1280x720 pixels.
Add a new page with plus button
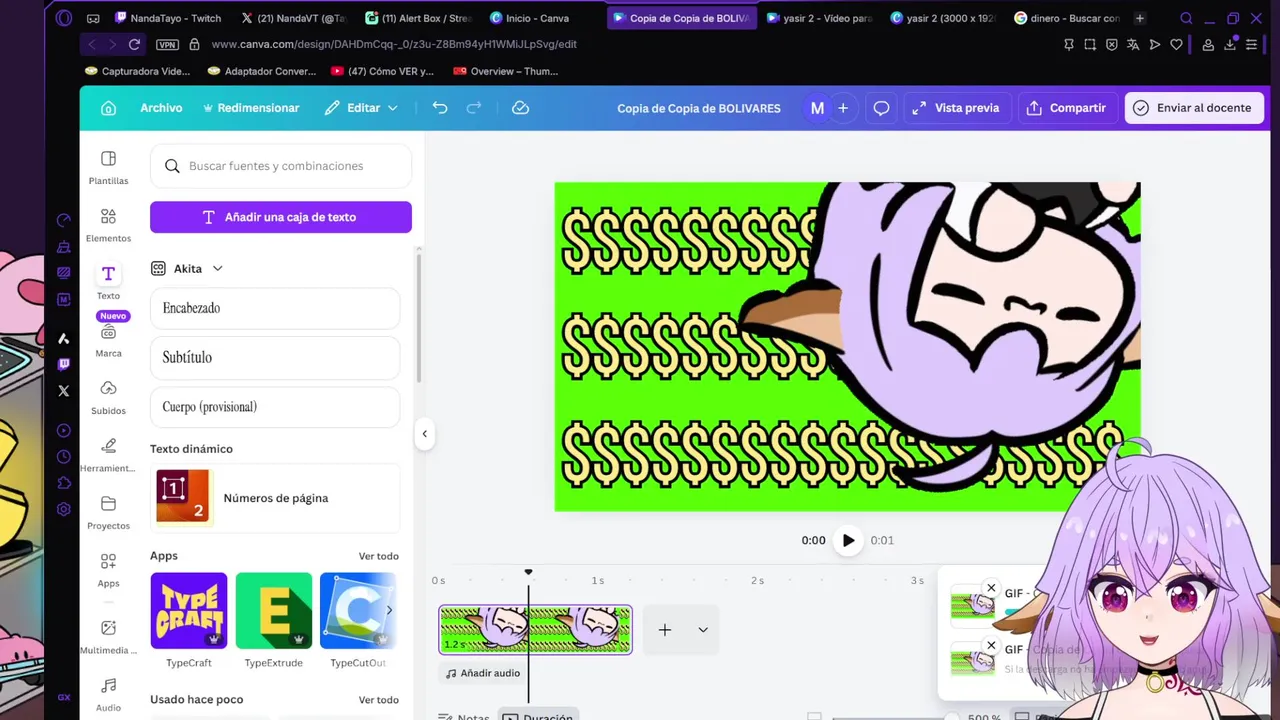(665, 630)
